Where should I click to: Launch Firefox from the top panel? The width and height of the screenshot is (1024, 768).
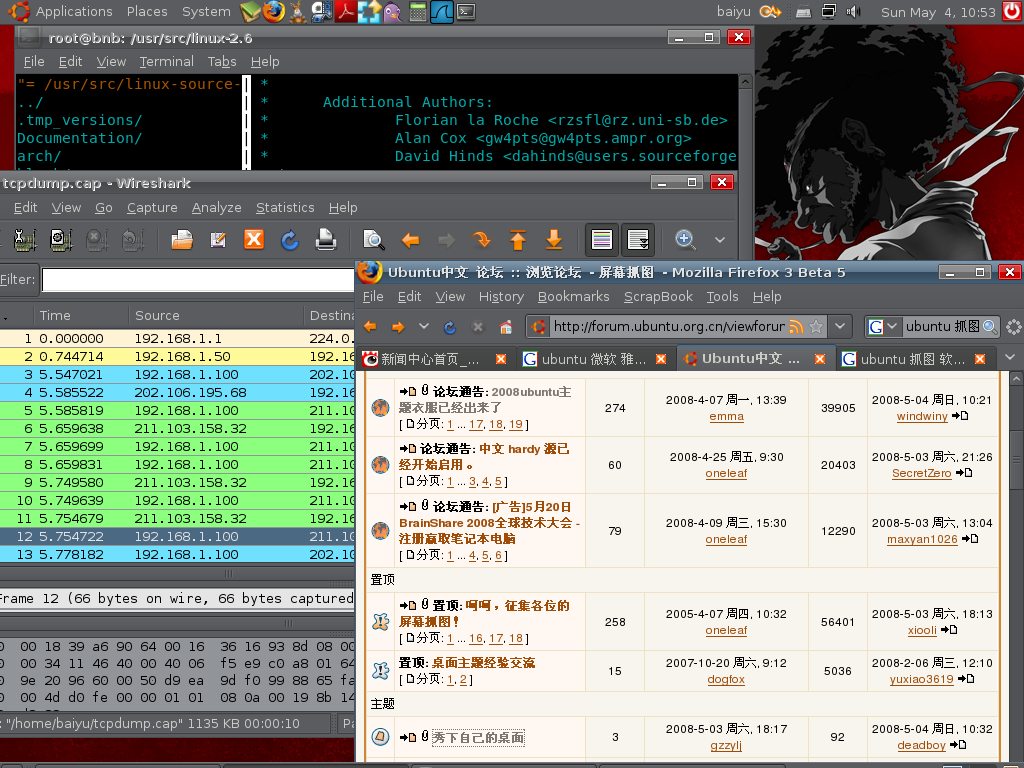[273, 11]
